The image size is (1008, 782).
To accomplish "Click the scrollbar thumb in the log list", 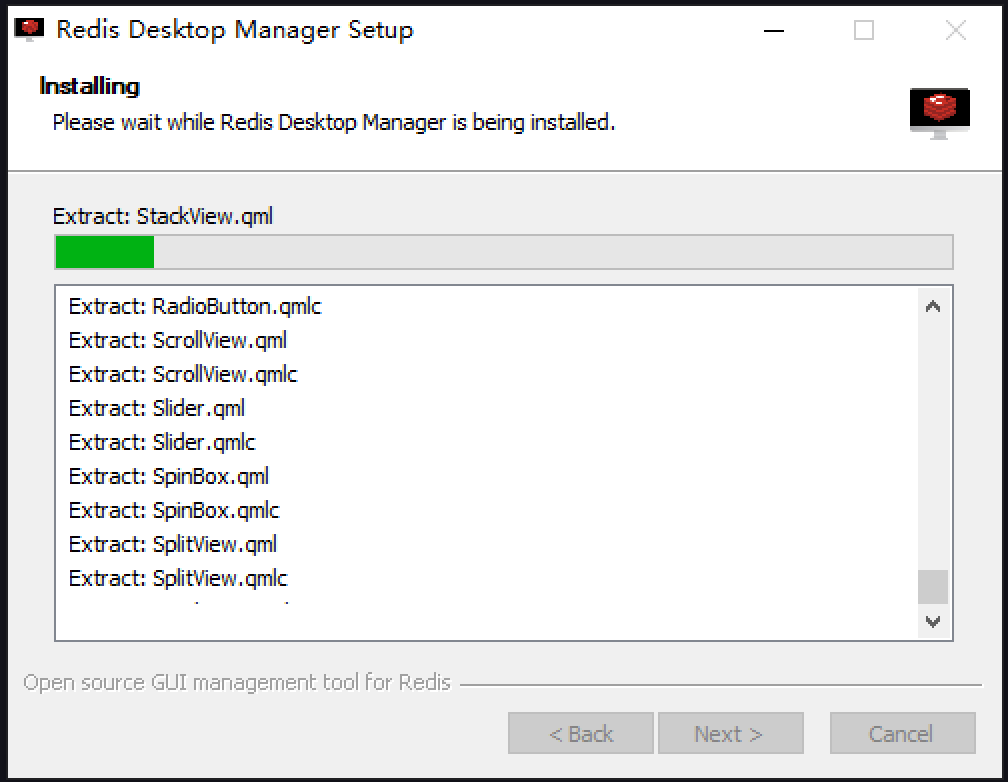I will (x=933, y=587).
